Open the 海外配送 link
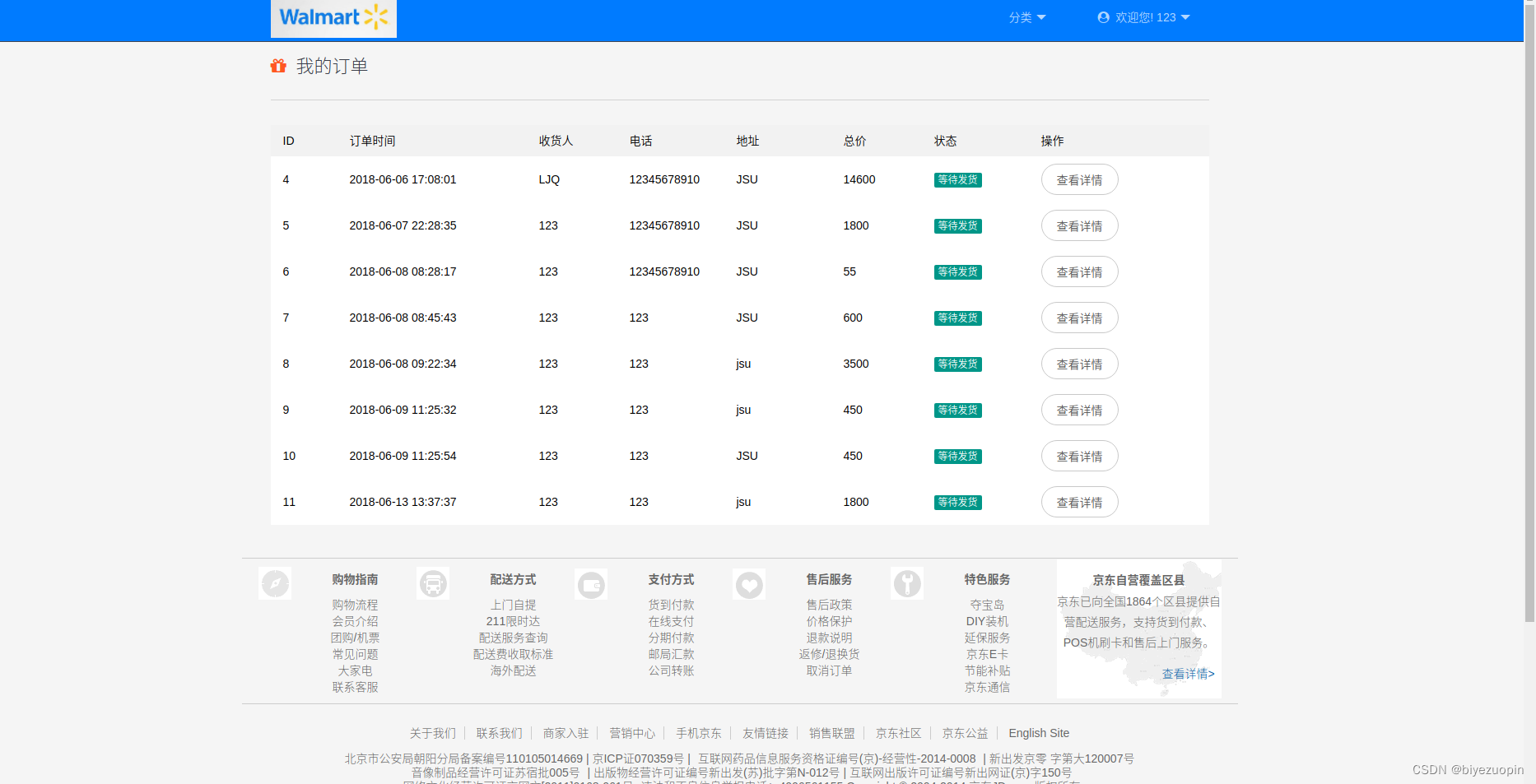Viewport: 1536px width, 784px height. coord(513,670)
